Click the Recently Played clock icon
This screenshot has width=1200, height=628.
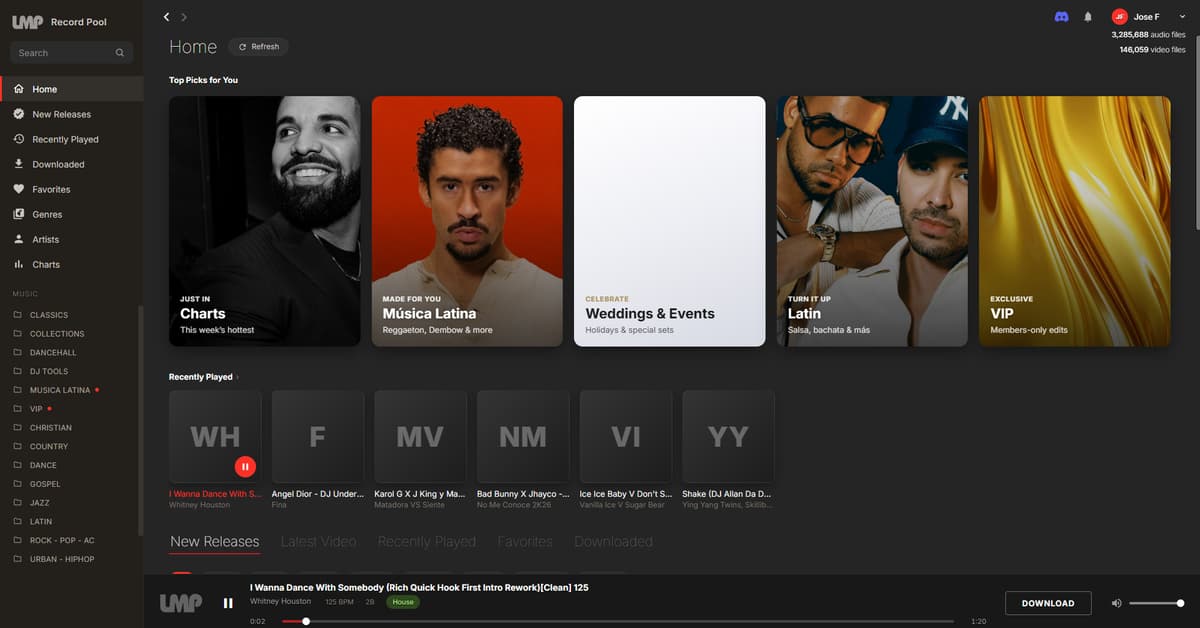tap(19, 139)
